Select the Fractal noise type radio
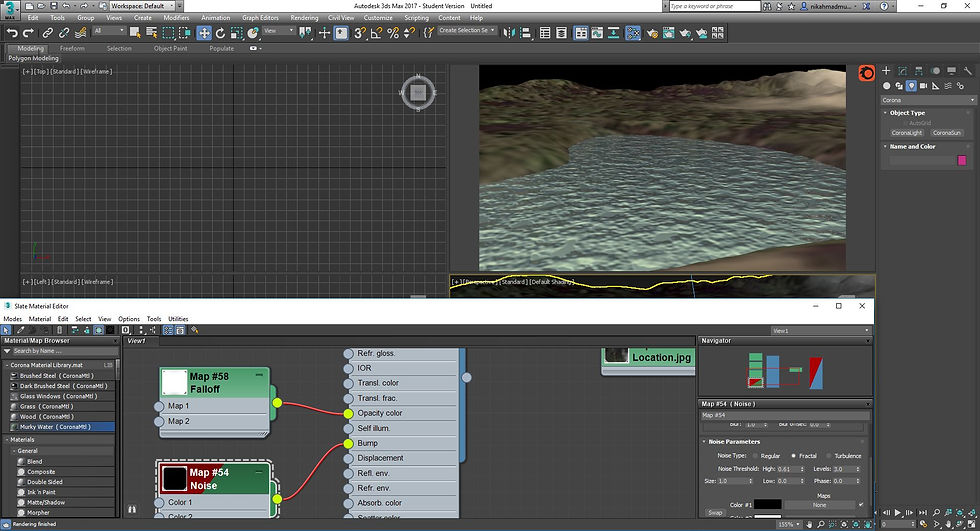Screen dimensions: 980x531 coord(793,456)
